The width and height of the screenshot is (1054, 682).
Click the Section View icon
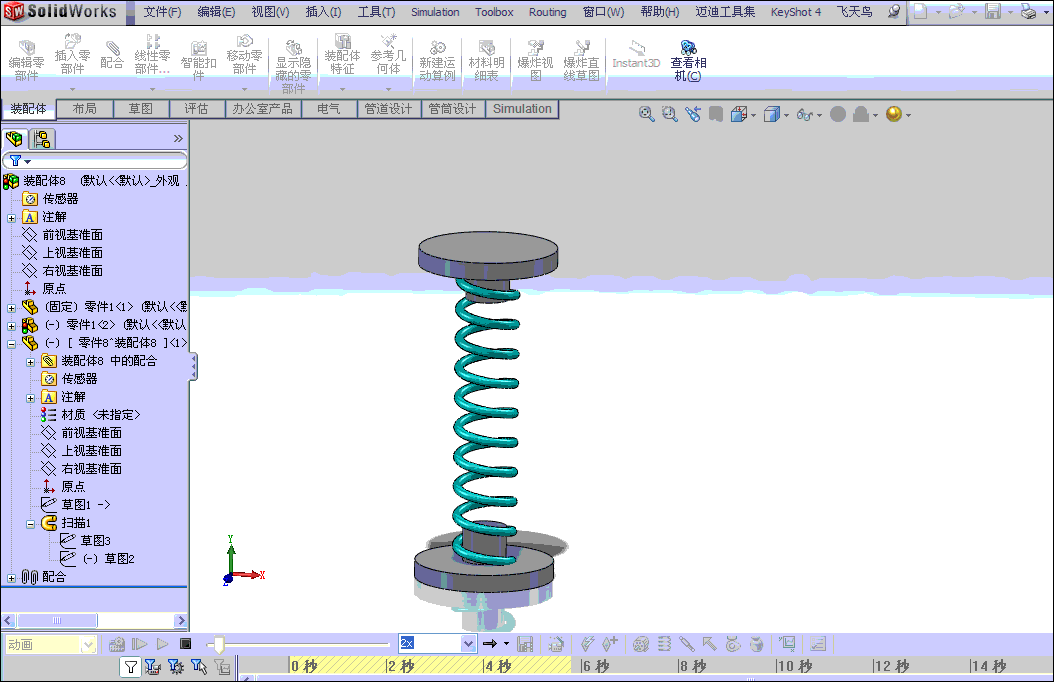716,114
